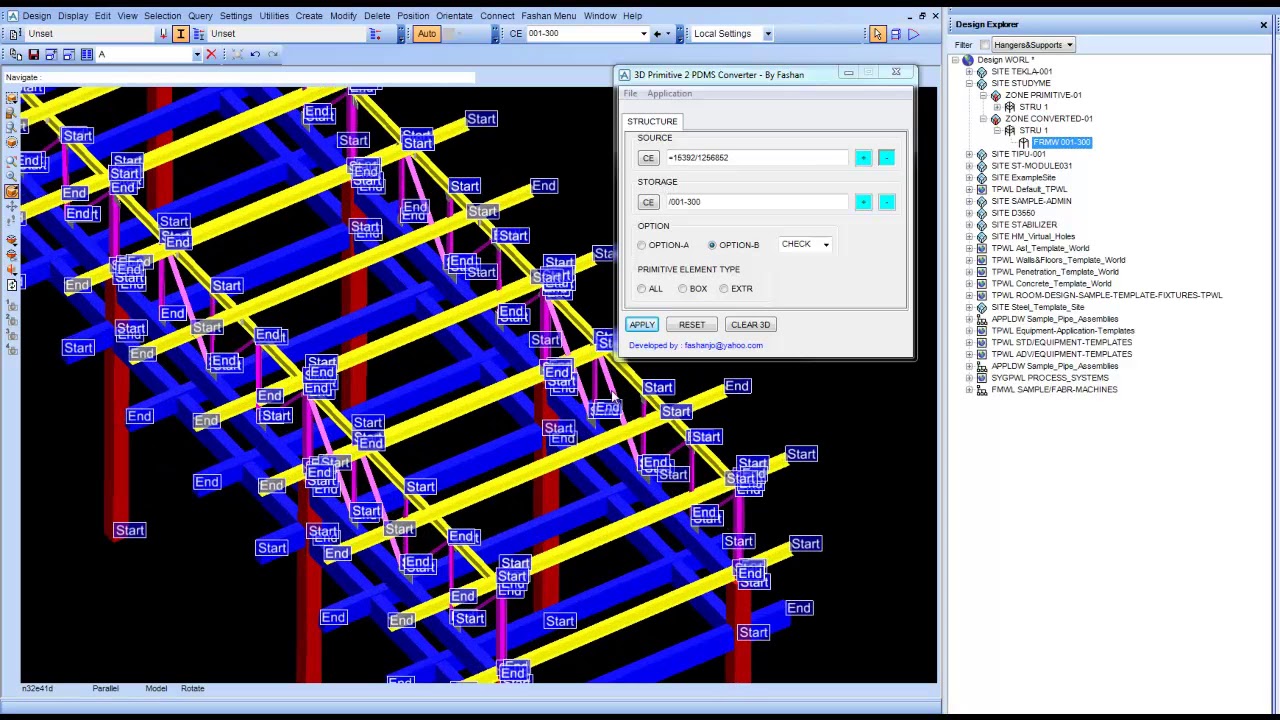Click the fashanjo@yahoo.com developer link

723,346
